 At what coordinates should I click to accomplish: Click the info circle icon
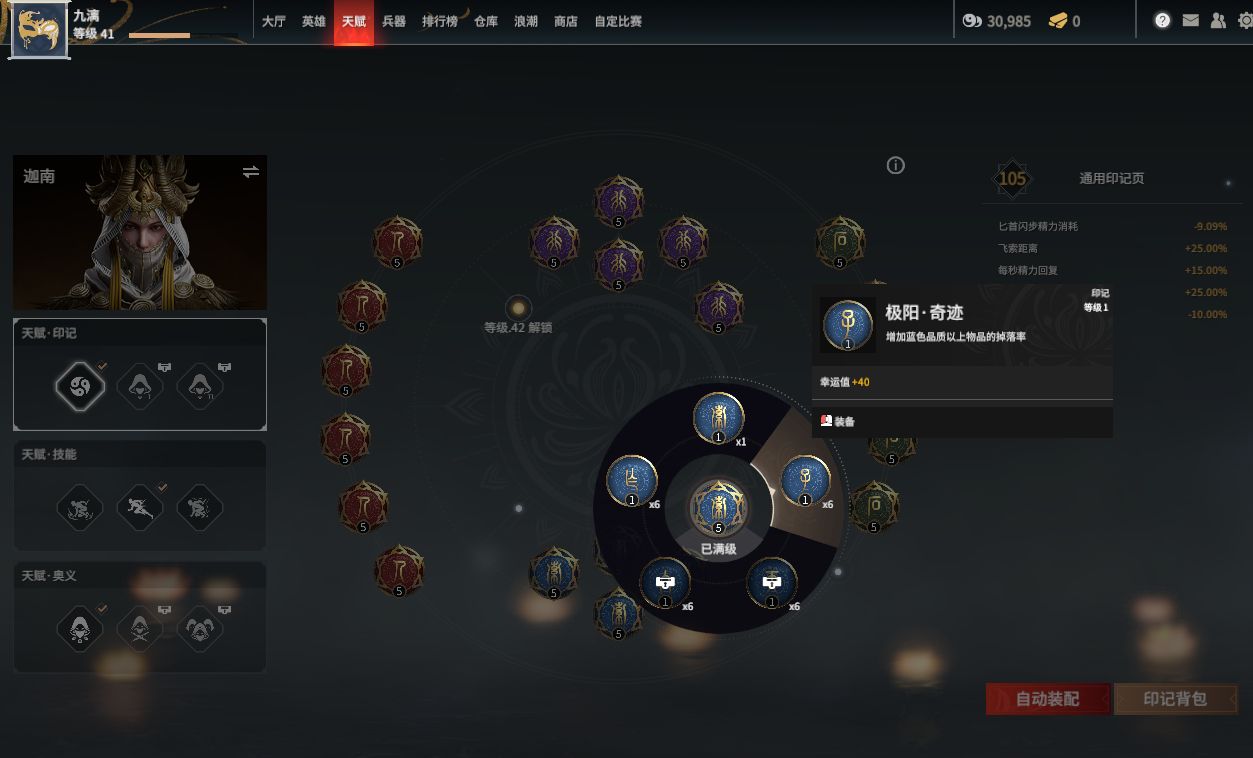[x=896, y=165]
